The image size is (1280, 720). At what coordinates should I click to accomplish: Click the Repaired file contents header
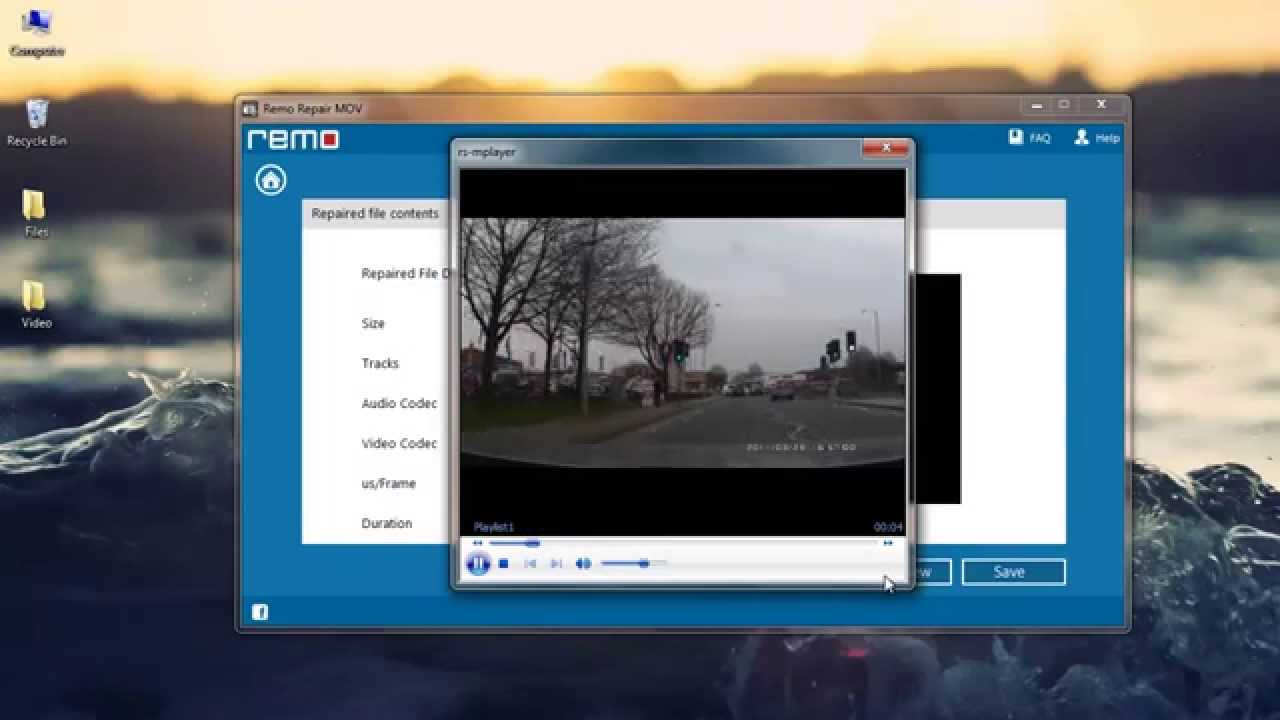[375, 213]
